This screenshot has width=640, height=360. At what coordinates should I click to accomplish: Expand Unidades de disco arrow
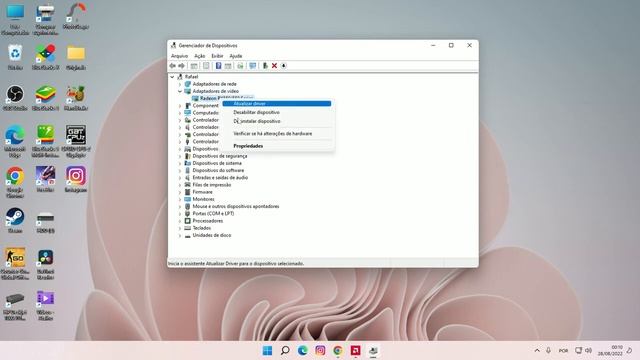[x=180, y=236]
